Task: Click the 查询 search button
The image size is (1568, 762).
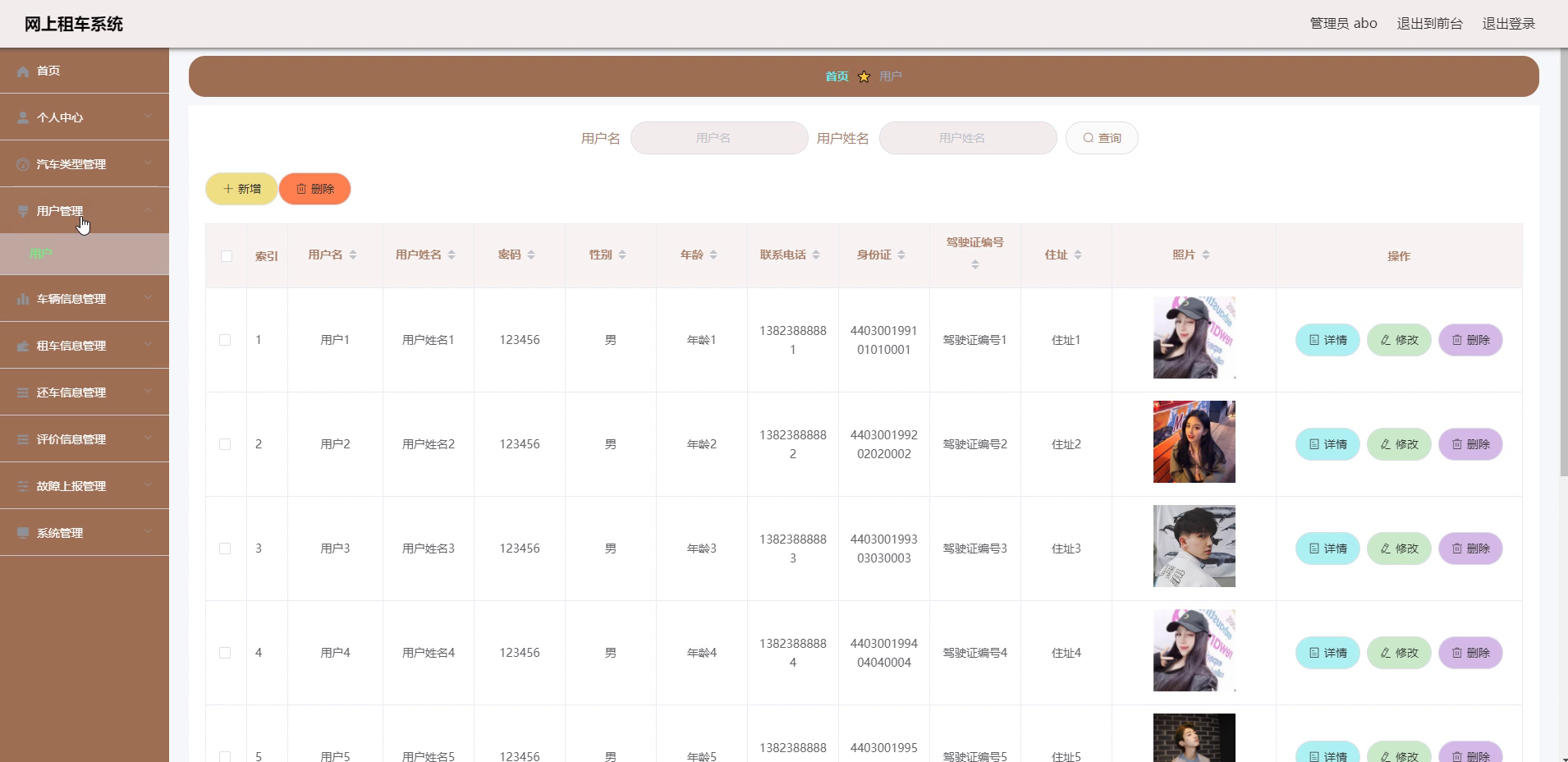Action: point(1102,138)
